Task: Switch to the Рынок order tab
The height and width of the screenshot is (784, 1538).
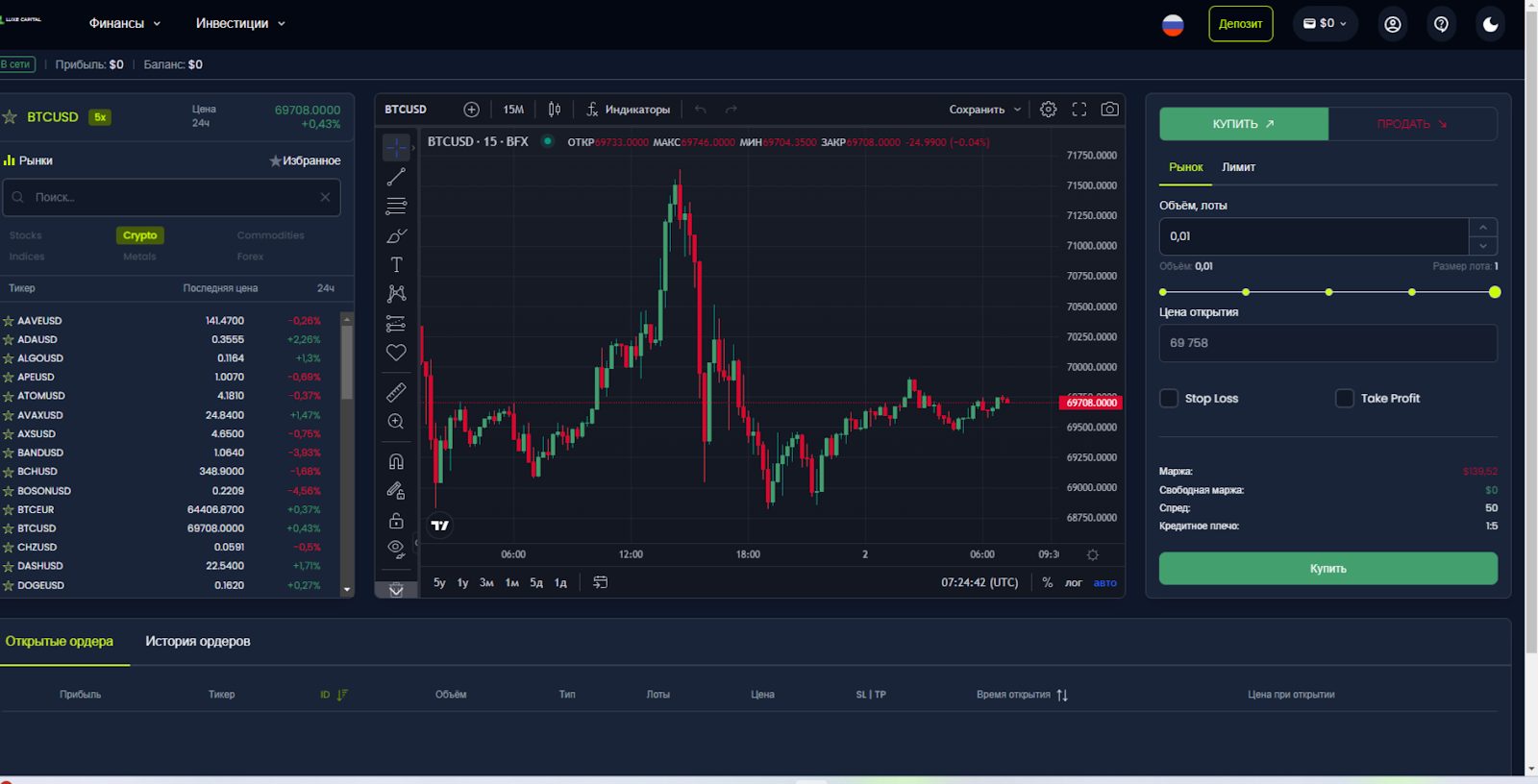Action: [1185, 167]
